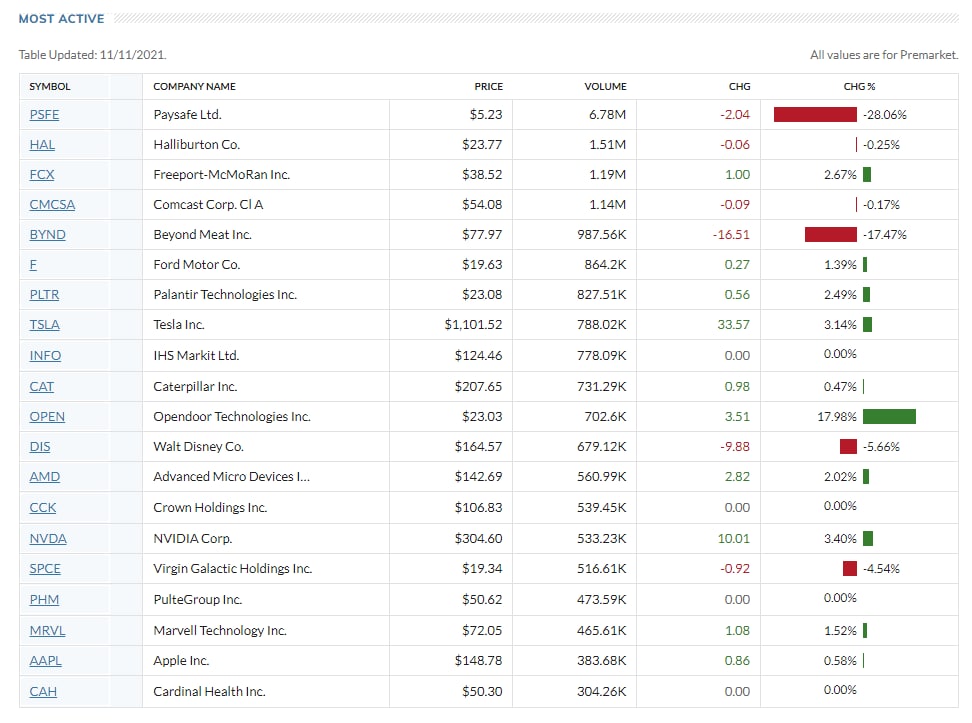The image size is (972, 723).
Task: Click the red bar for Beyond Meat -17.47%
Action: point(831,235)
